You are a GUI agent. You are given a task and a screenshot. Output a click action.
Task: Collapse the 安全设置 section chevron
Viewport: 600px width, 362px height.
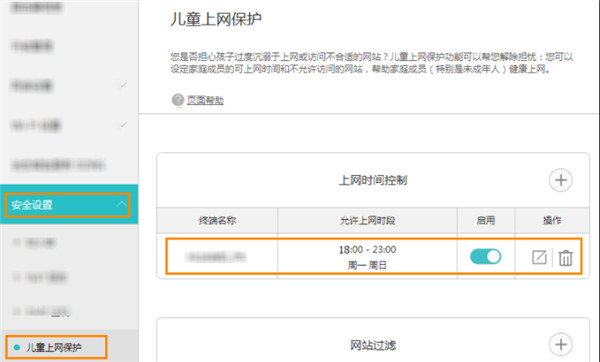tap(122, 204)
